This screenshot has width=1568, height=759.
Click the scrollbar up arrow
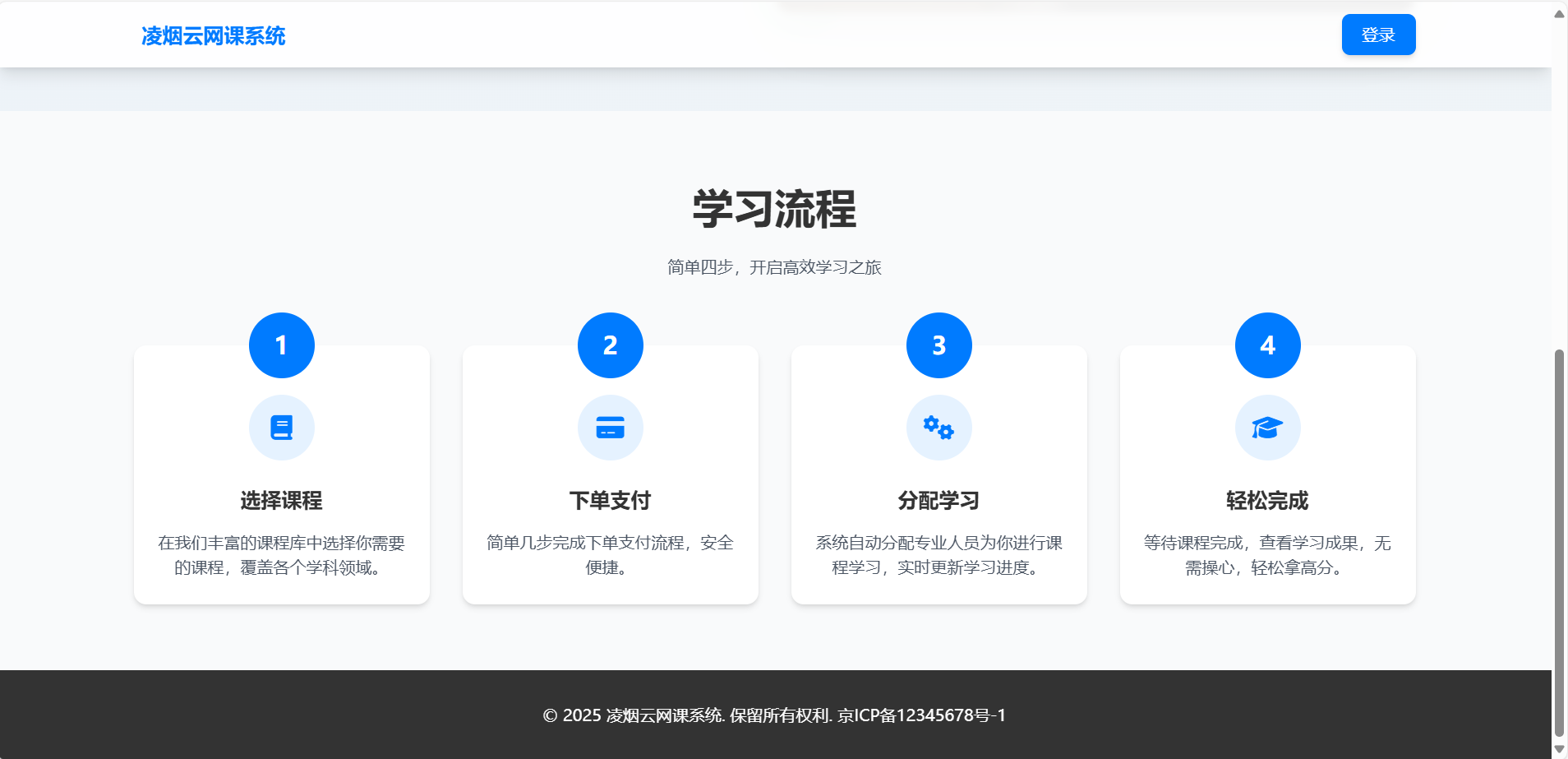(1559, 14)
